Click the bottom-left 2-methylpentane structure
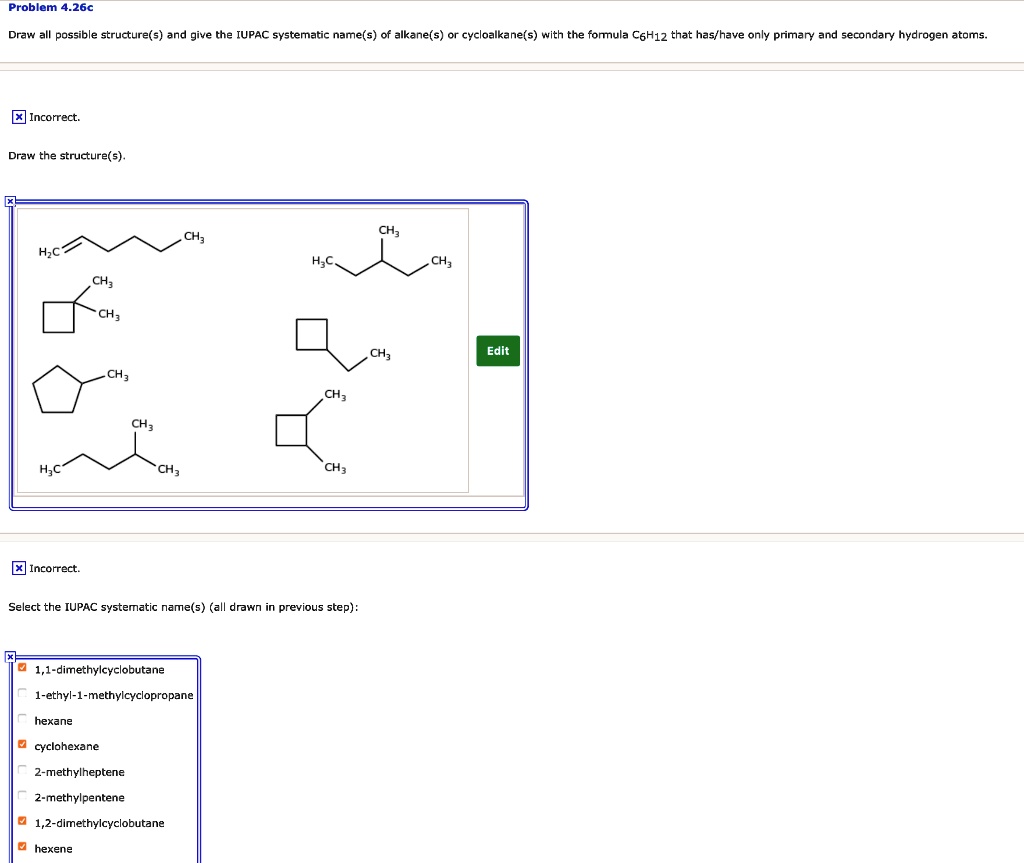 [110, 450]
